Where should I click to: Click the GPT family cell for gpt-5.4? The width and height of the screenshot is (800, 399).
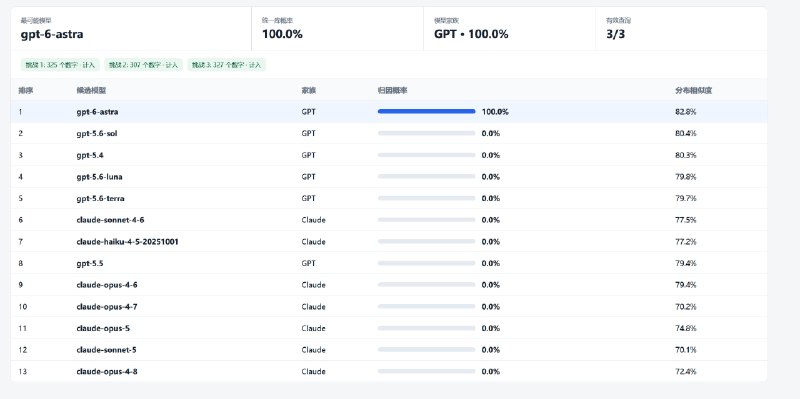tap(308, 155)
